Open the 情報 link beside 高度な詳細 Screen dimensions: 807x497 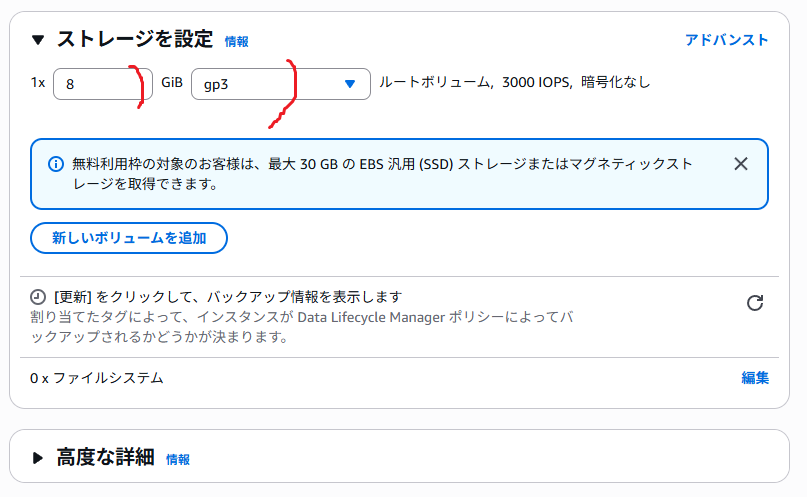tap(178, 460)
